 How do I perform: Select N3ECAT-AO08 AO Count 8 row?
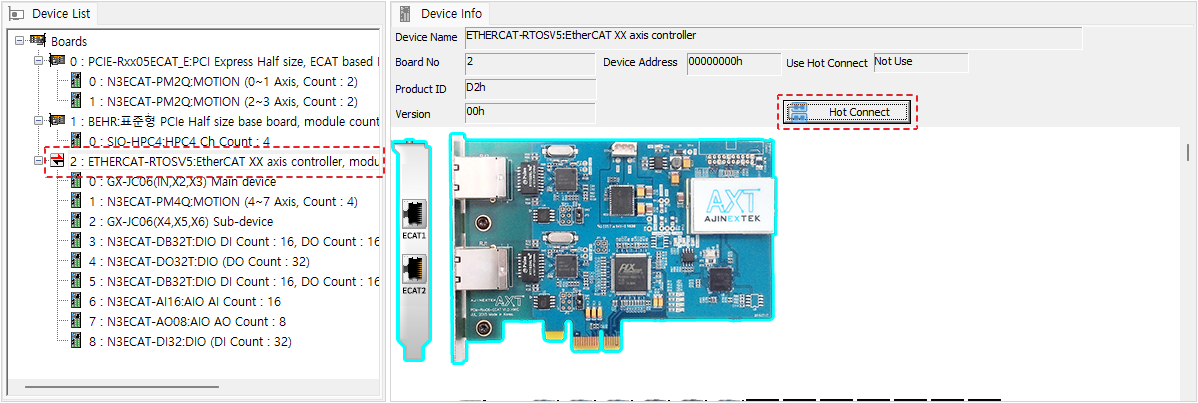(187, 322)
